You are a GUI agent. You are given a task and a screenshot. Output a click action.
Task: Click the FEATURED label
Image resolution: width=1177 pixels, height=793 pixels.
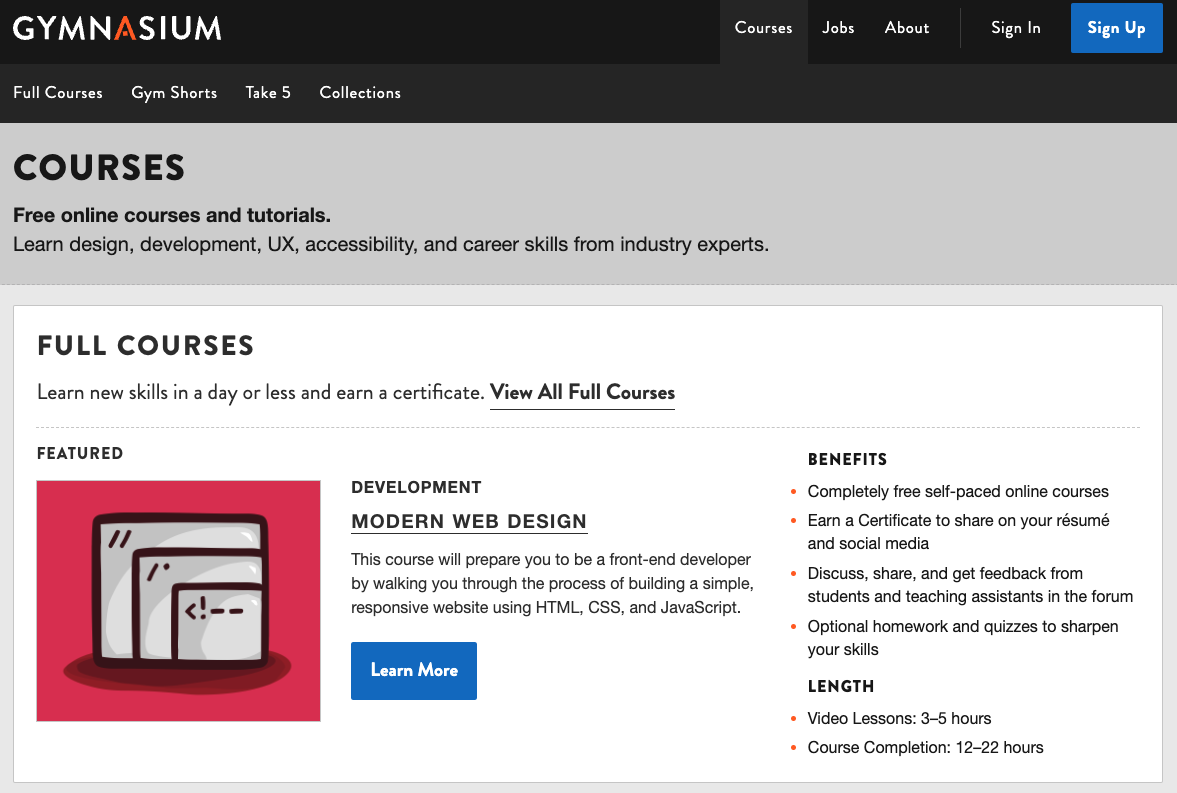click(80, 454)
